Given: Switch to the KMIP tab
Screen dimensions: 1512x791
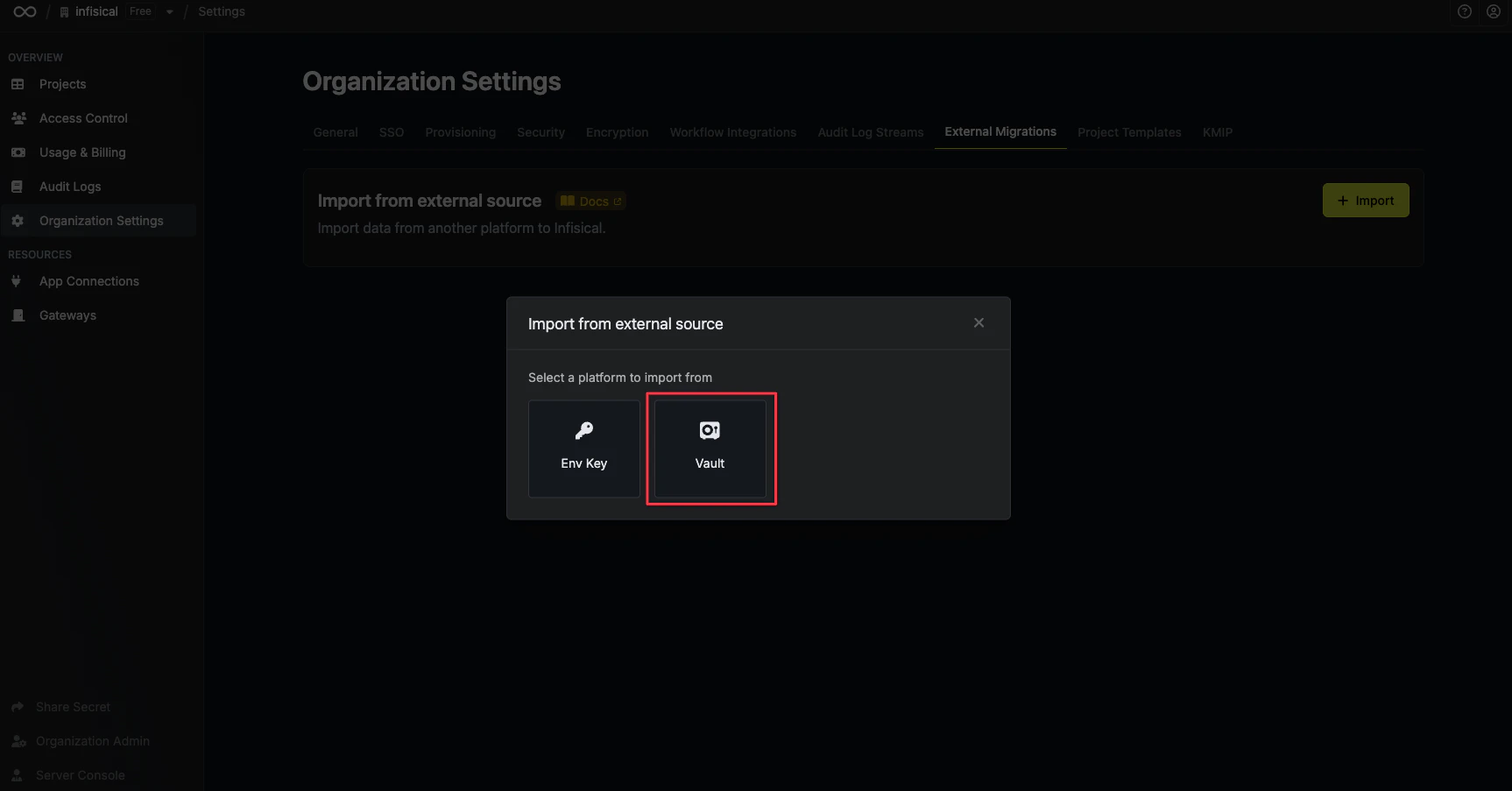Looking at the screenshot, I should click(x=1218, y=132).
